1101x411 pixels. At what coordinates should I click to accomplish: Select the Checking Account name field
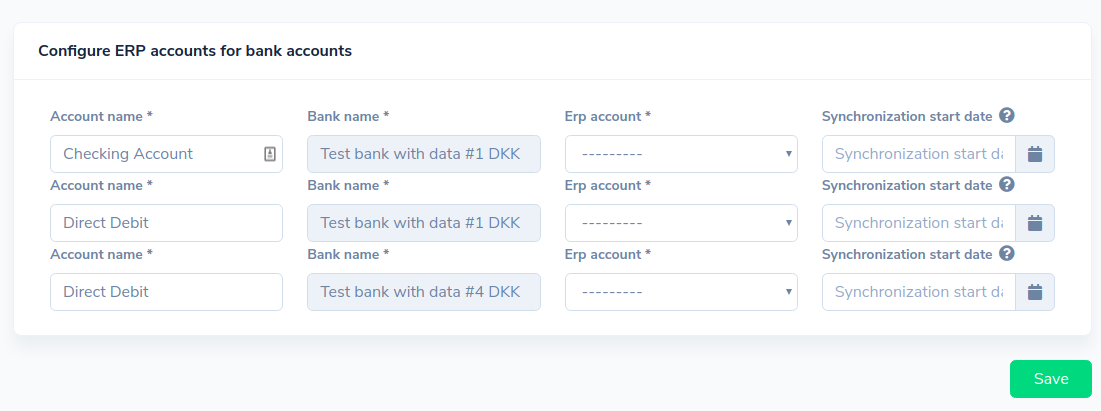coord(166,154)
